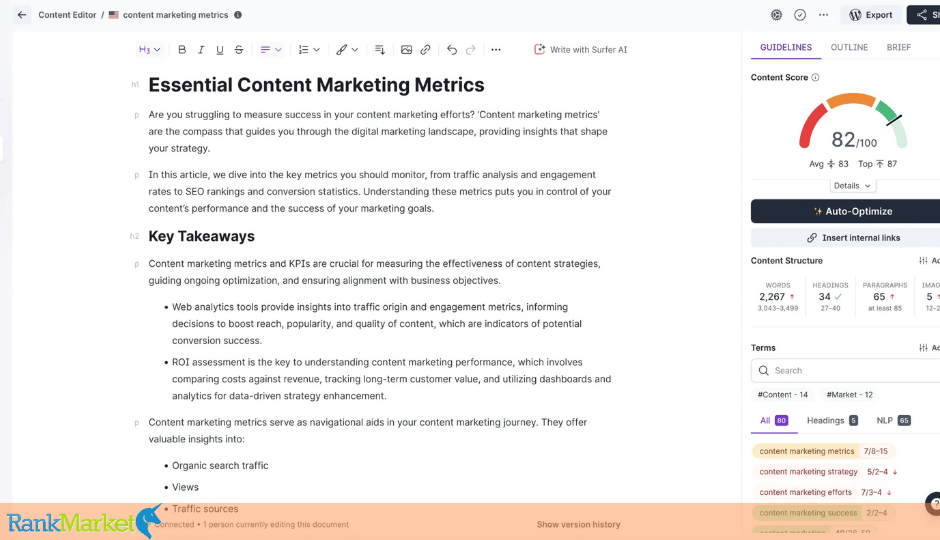Viewport: 940px width, 540px height.
Task: Open the list type dropdown
Action: pos(309,50)
